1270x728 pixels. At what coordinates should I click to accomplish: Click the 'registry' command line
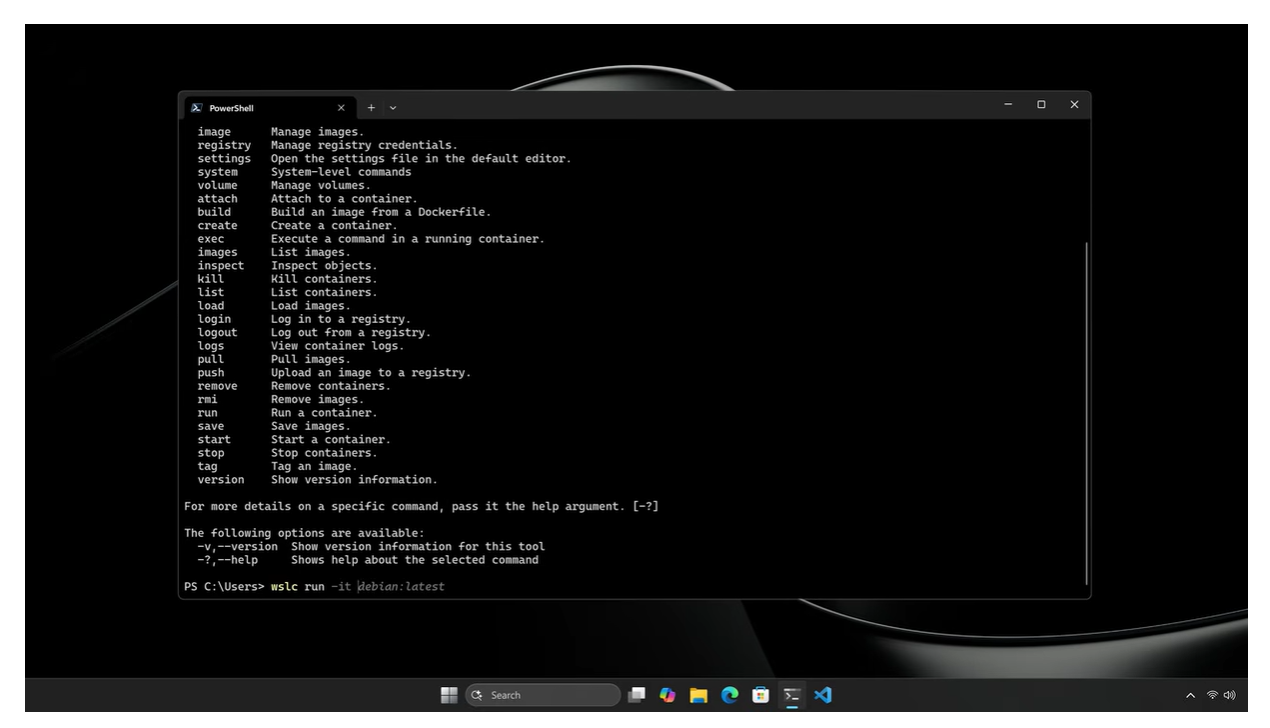(327, 145)
